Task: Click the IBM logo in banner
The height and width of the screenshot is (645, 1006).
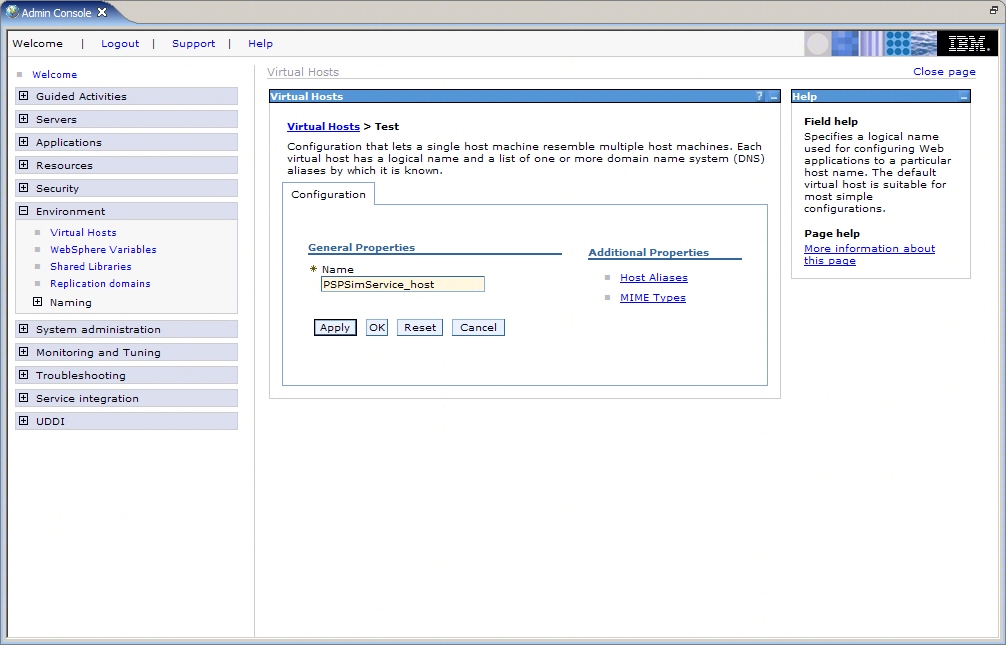Action: 967,44
